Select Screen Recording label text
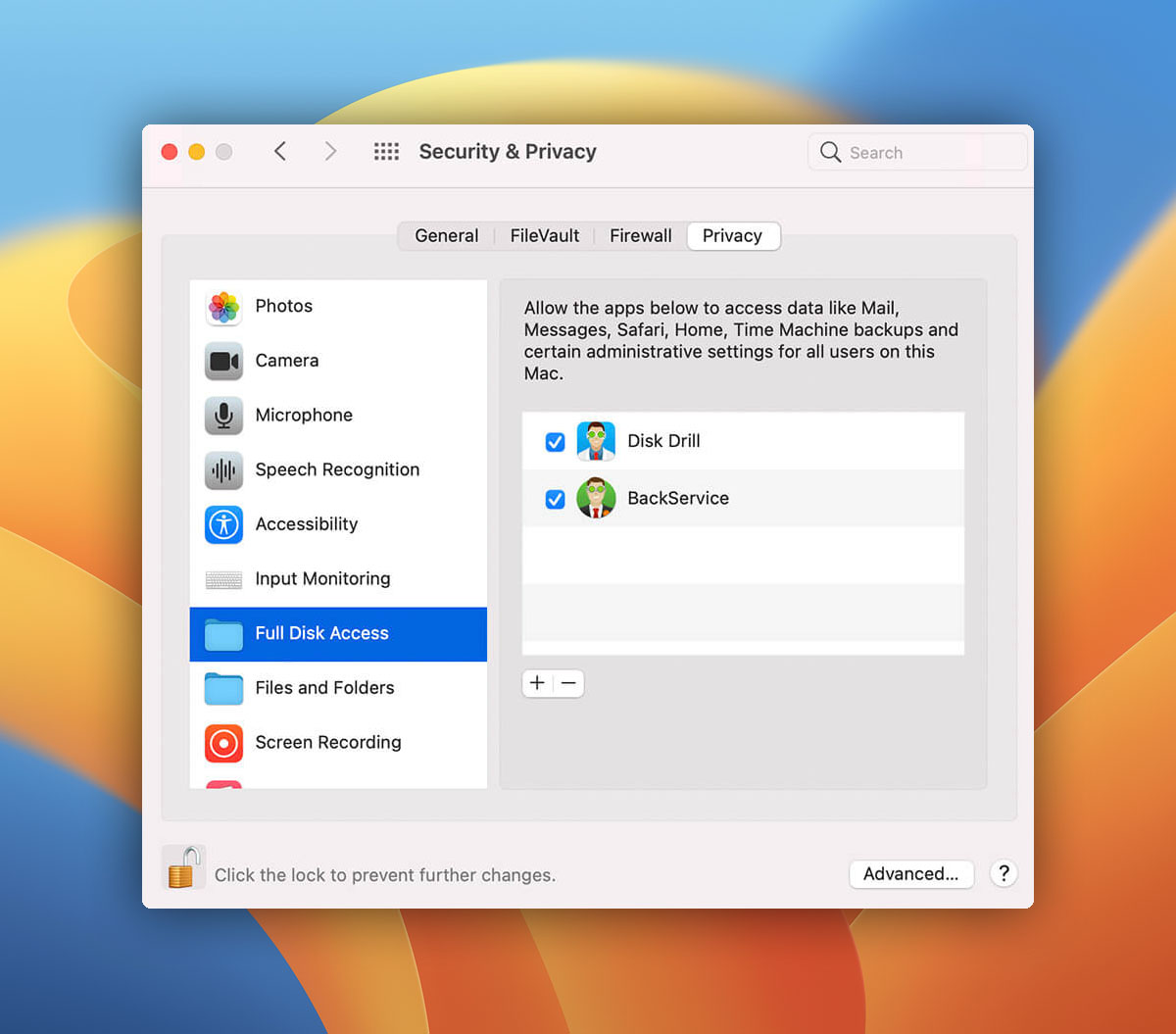 pos(328,743)
